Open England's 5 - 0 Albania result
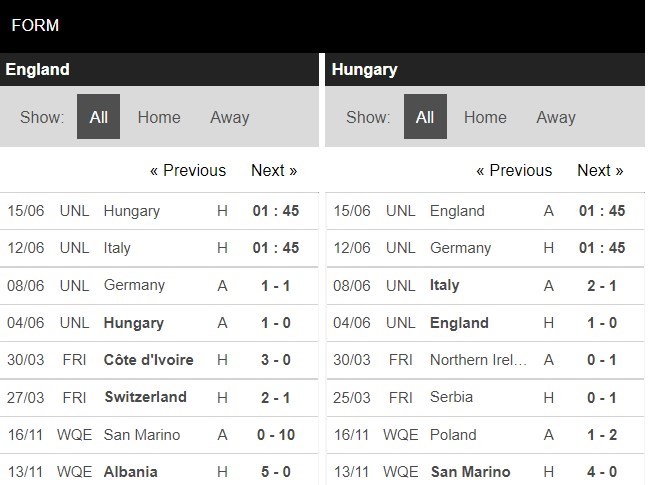This screenshot has width=648, height=485. (x=274, y=472)
